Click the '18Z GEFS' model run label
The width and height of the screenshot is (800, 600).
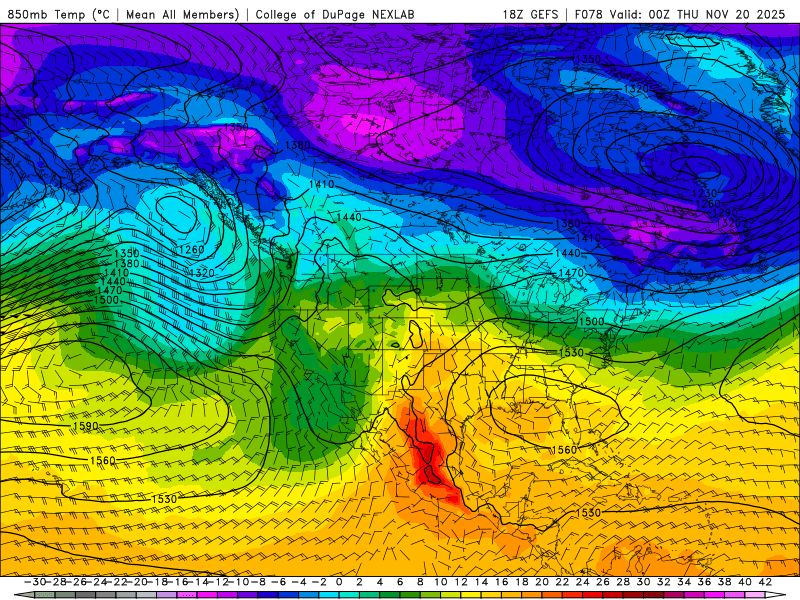tap(531, 14)
